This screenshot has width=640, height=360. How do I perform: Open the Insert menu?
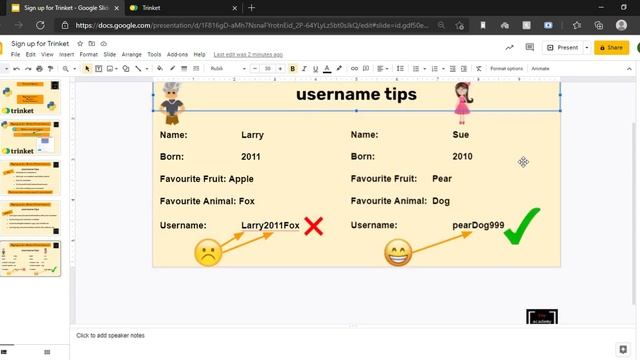pos(67,54)
